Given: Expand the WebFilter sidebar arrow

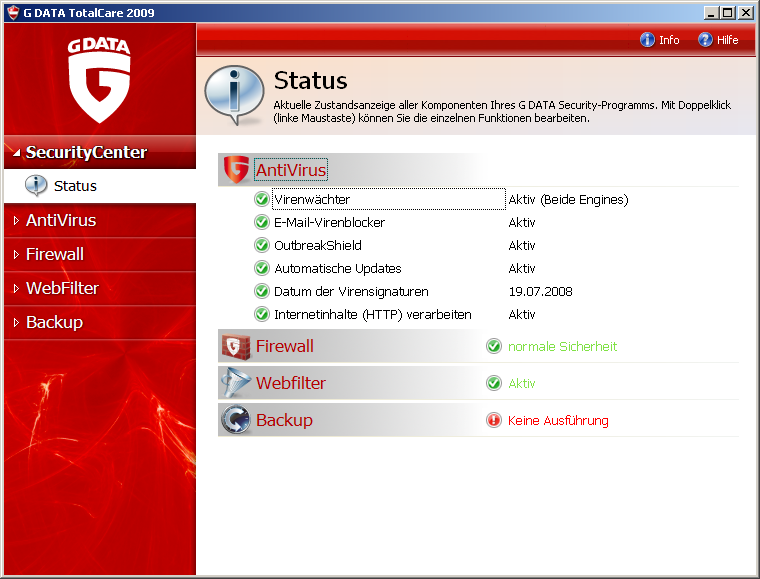Looking at the screenshot, I should pos(16,289).
